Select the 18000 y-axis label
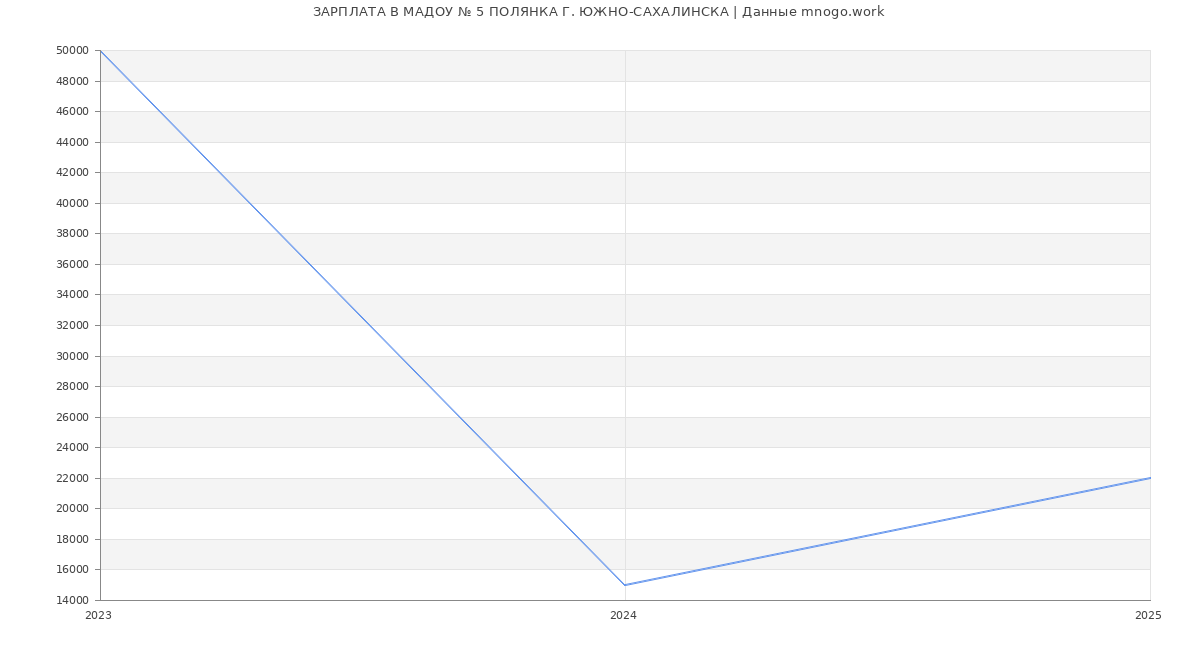The height and width of the screenshot is (650, 1200). [72, 539]
